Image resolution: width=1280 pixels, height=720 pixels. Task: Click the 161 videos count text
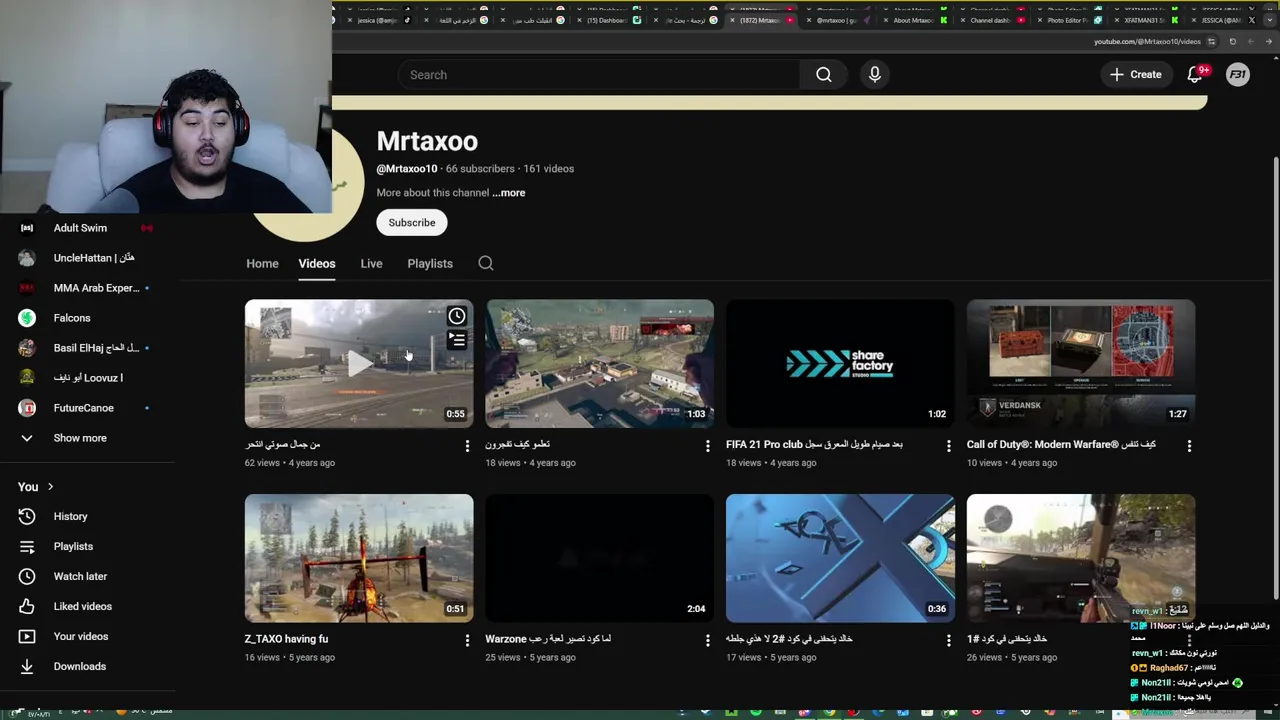click(x=548, y=169)
